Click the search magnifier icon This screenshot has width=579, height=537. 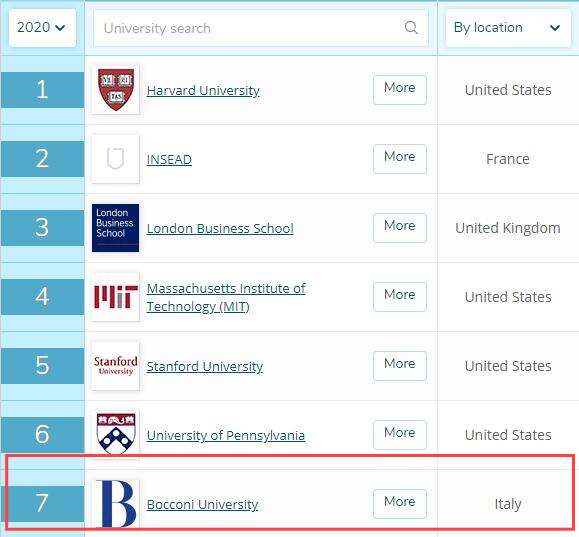coord(411,27)
